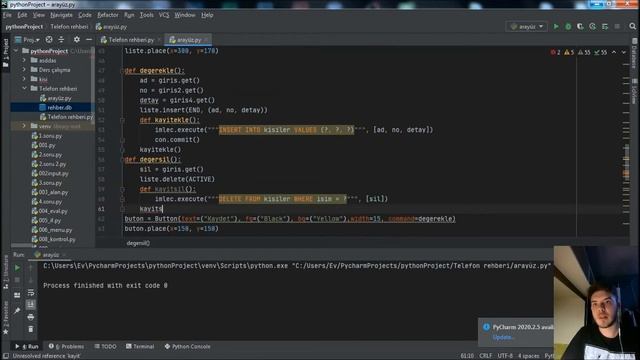Clear the Run console with the trash icon
The width and height of the screenshot is (640, 360).
click(x=31, y=329)
